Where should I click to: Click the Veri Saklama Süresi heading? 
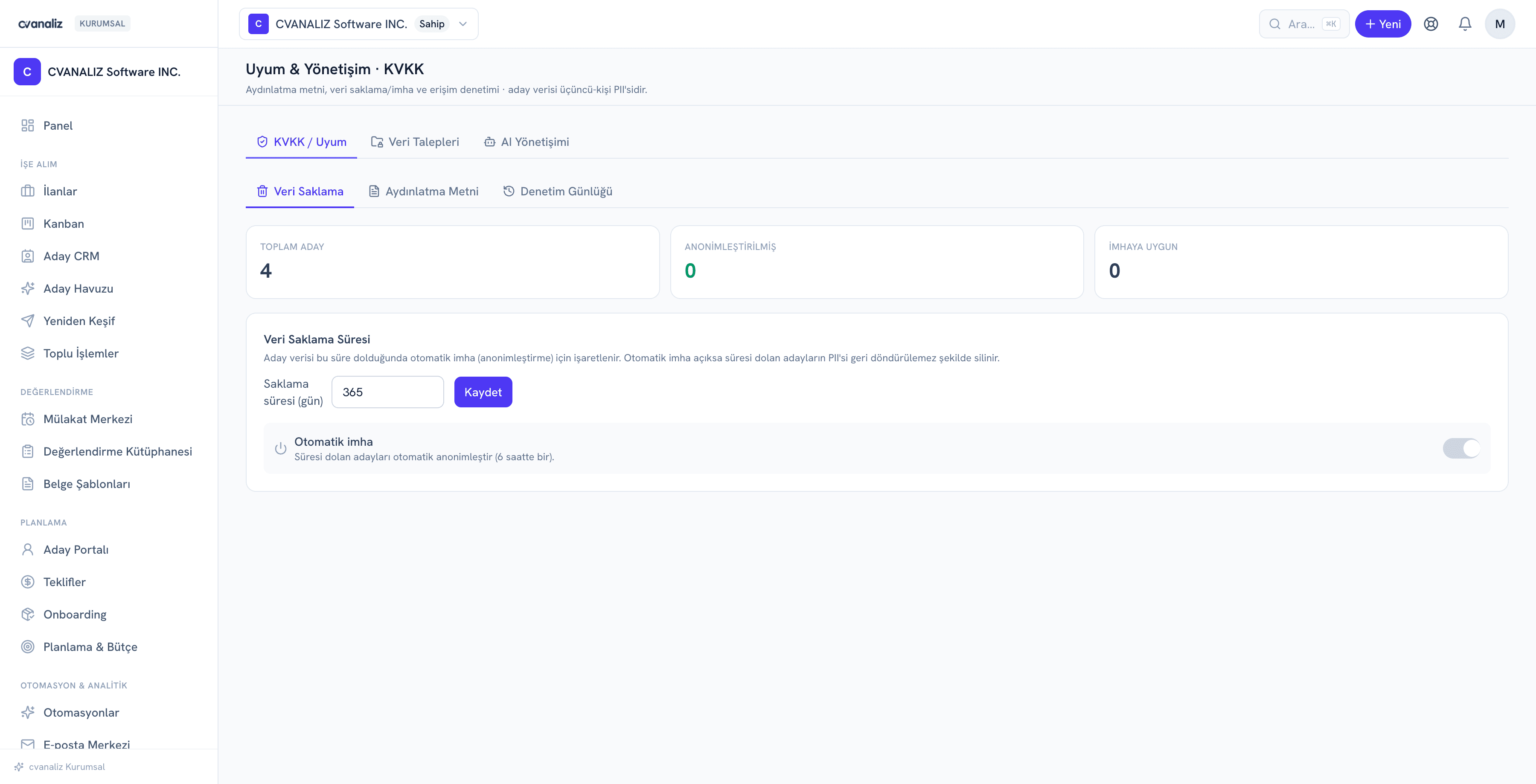(x=317, y=339)
